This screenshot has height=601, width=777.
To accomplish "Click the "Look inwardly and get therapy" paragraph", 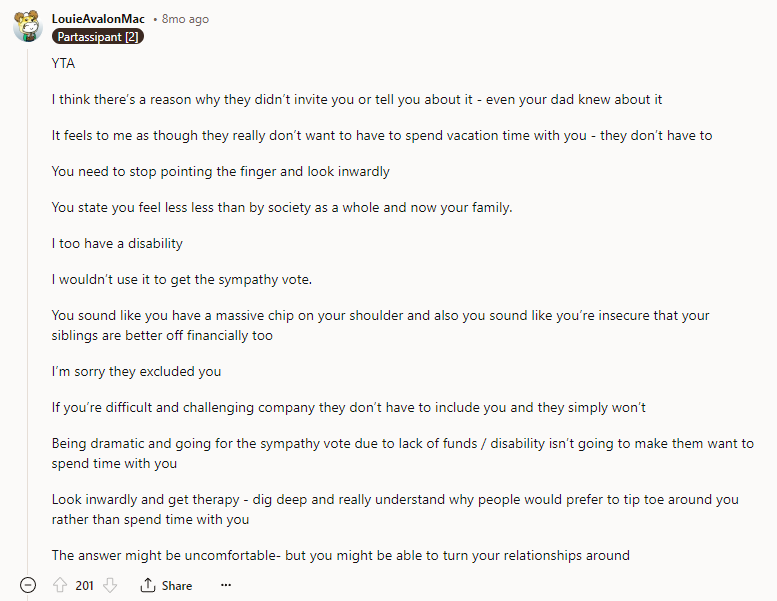I will (395, 509).
